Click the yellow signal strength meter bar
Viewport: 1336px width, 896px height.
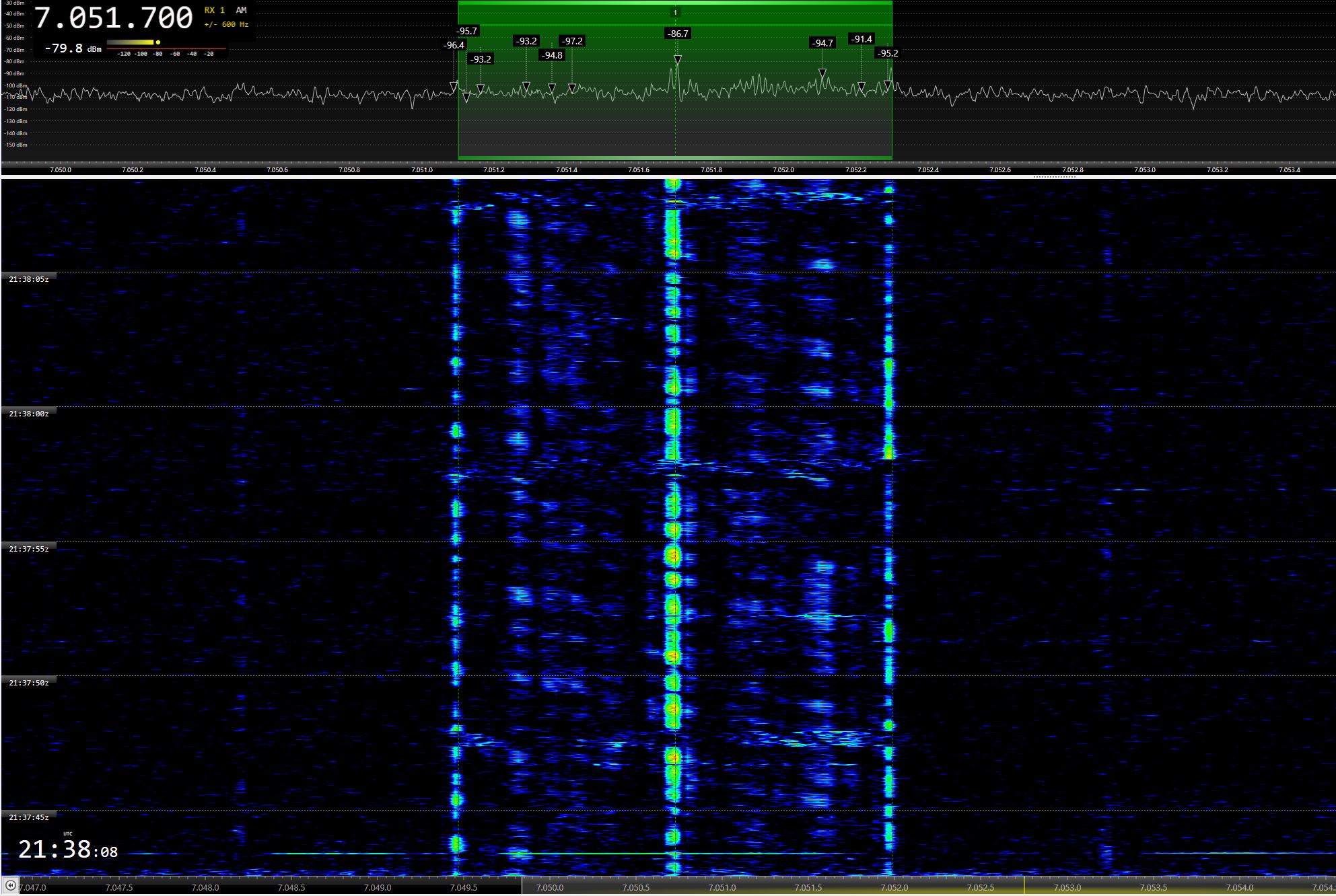[132, 42]
